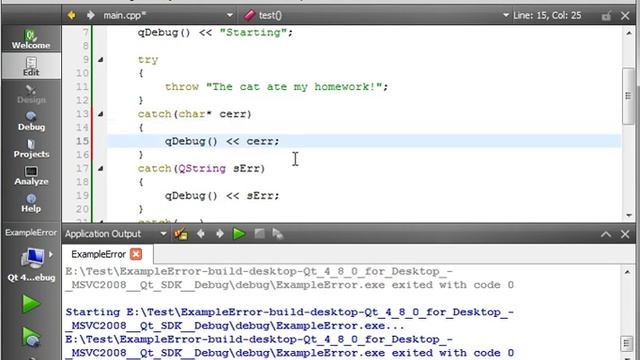Open the Projects mode
Image resolution: width=640 pixels, height=360 pixels.
[x=31, y=149]
